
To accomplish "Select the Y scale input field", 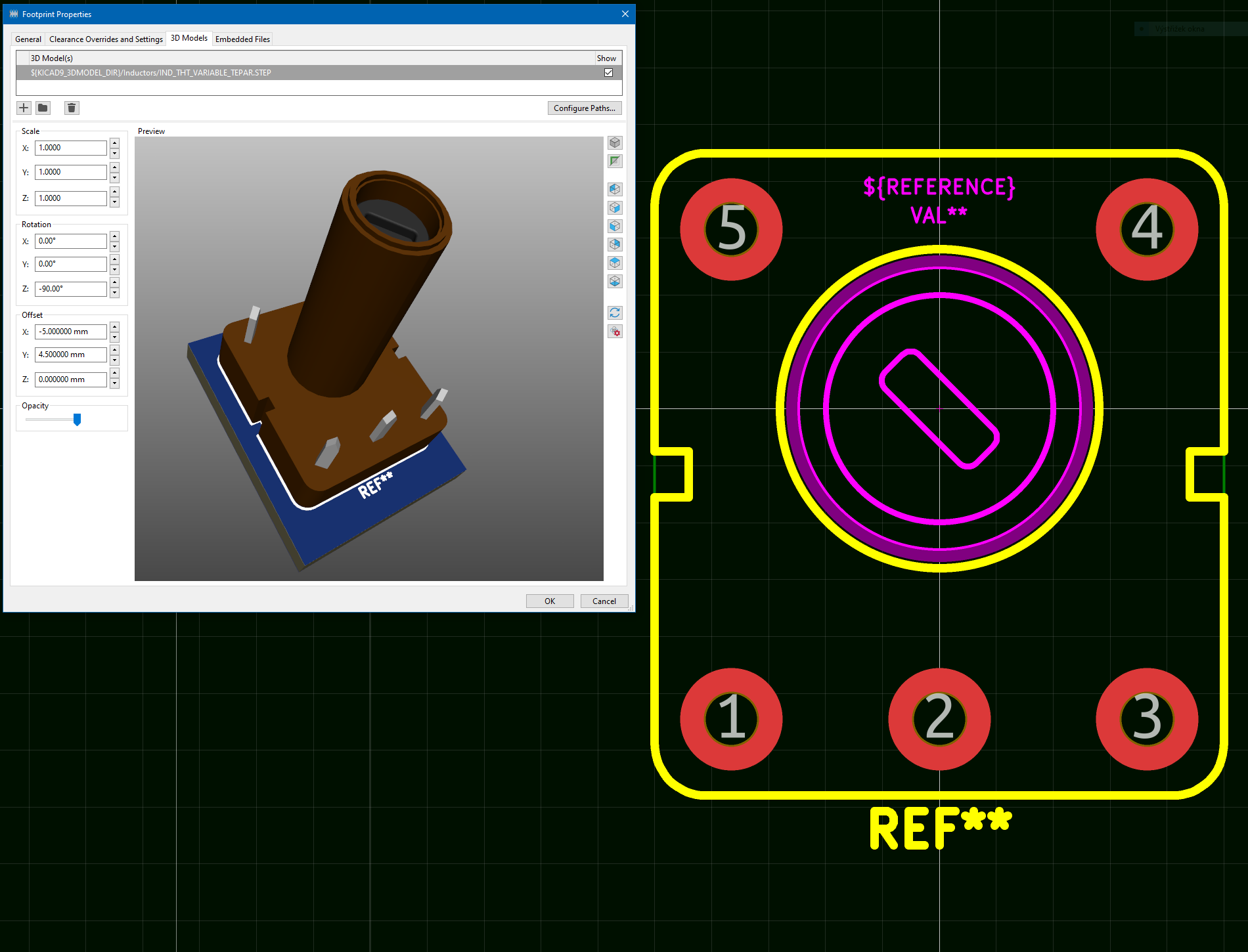I will (x=70, y=172).
